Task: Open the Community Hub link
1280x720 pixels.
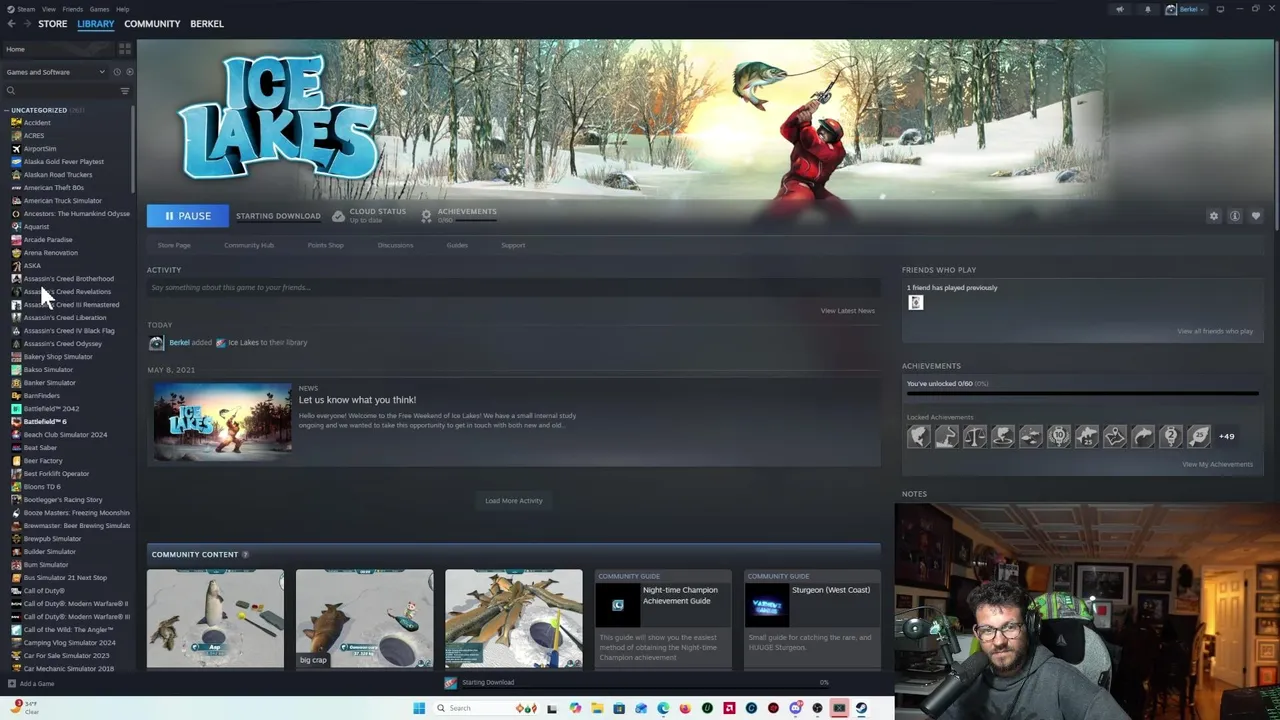Action: click(x=249, y=245)
